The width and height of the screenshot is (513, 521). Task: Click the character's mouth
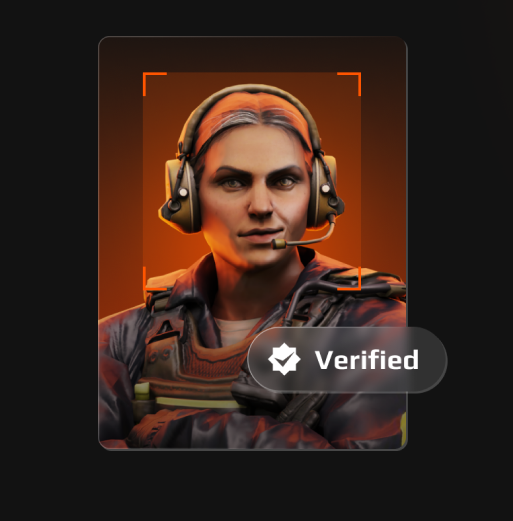click(259, 233)
